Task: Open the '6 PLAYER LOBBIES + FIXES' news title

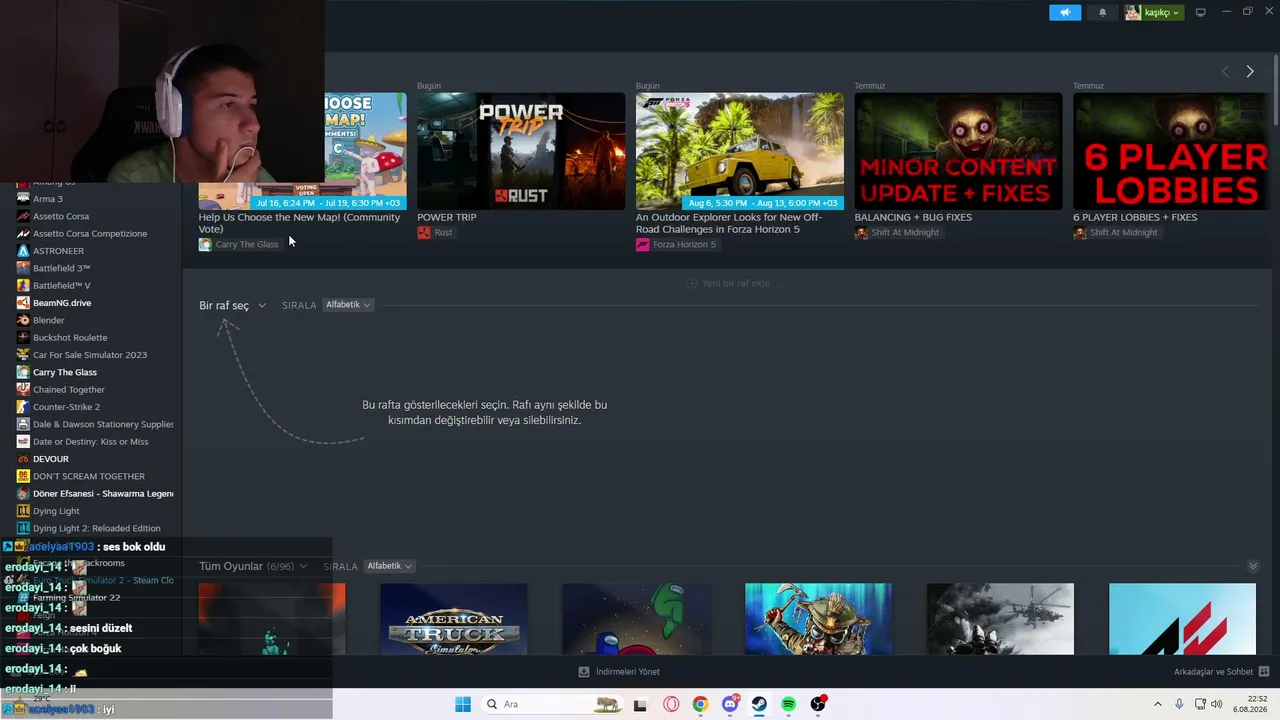Action: 1135,217
